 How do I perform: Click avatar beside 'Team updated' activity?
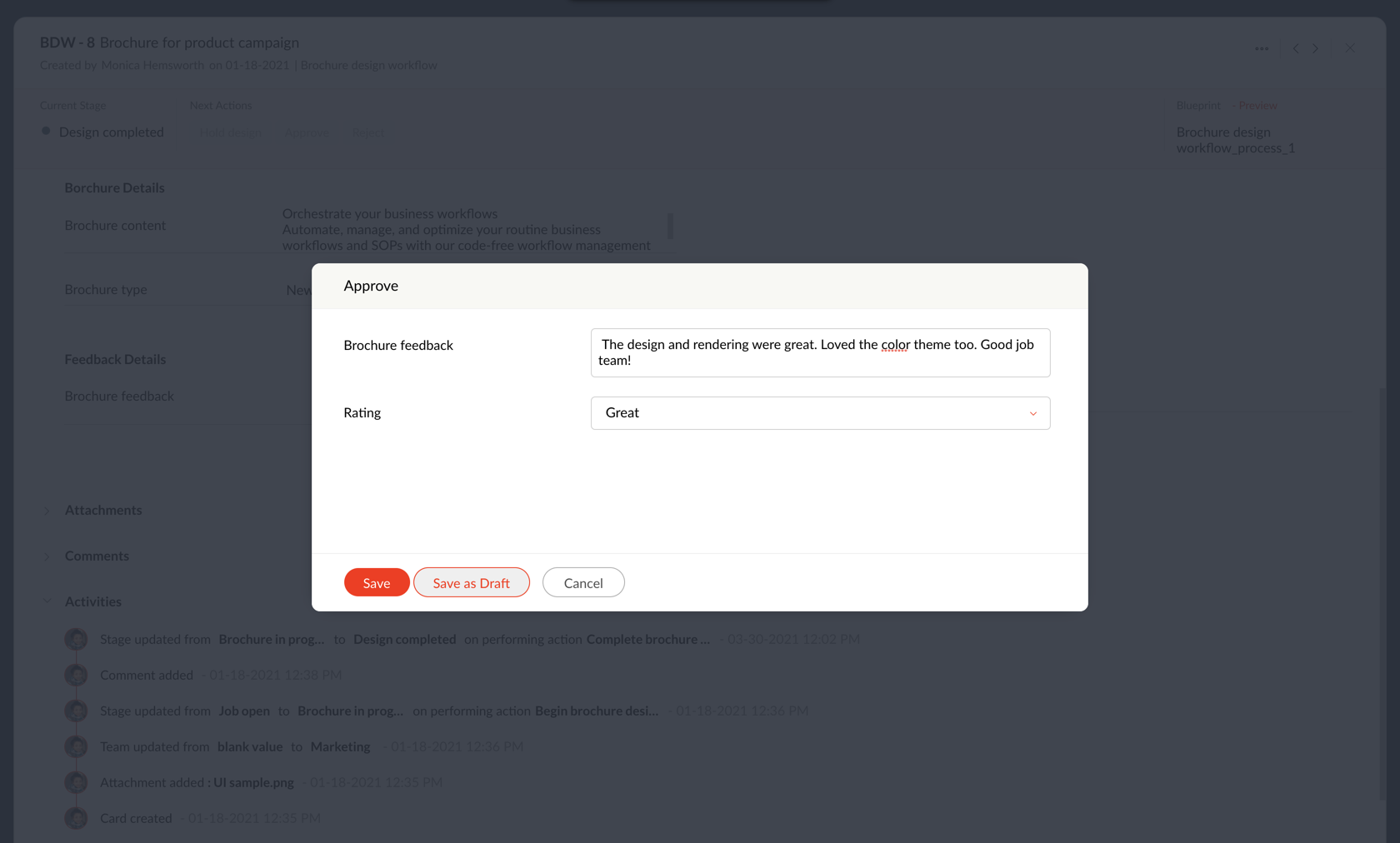pos(76,746)
